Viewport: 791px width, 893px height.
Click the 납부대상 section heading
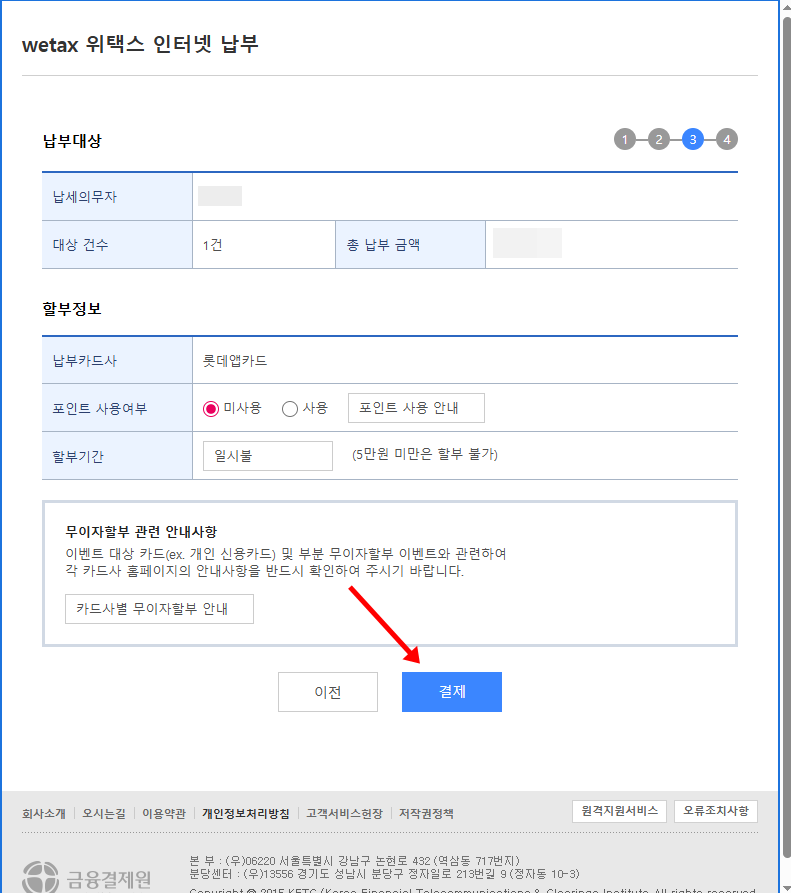pyautogui.click(x=72, y=141)
